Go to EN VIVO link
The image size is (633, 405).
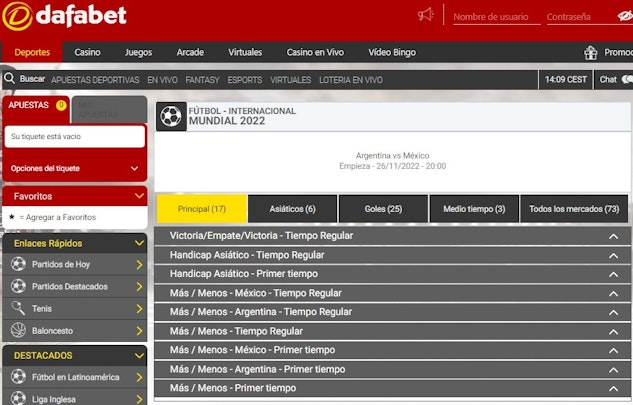pos(162,80)
